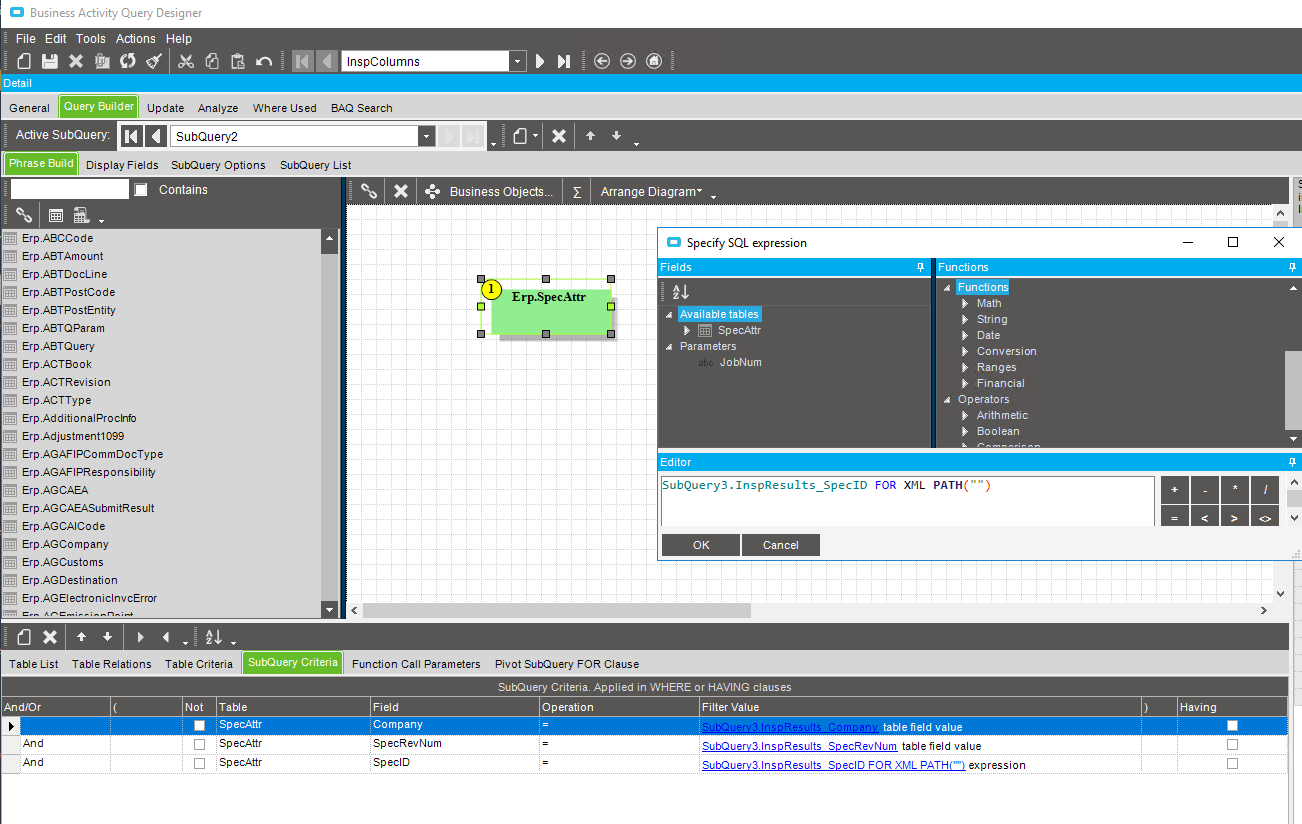Click the sigma group-by icon
Viewport: 1302px width, 824px height.
tap(577, 191)
